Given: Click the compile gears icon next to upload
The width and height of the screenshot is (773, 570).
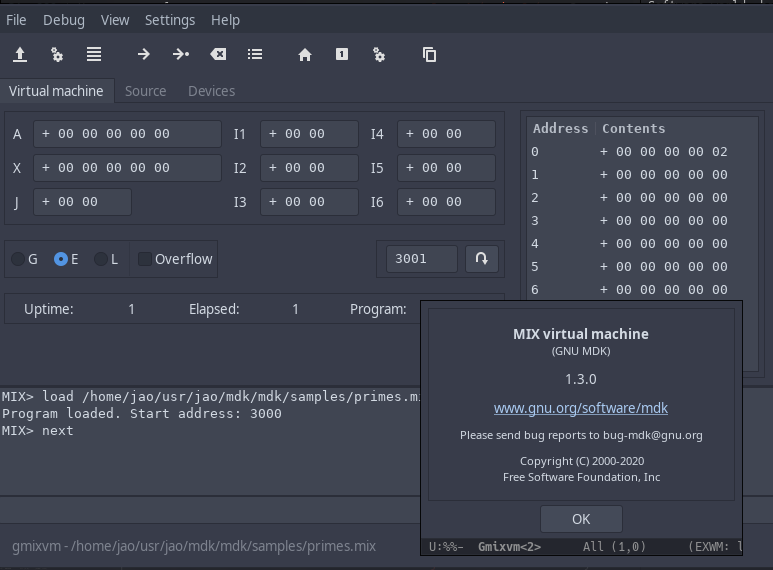Looking at the screenshot, I should [57, 54].
